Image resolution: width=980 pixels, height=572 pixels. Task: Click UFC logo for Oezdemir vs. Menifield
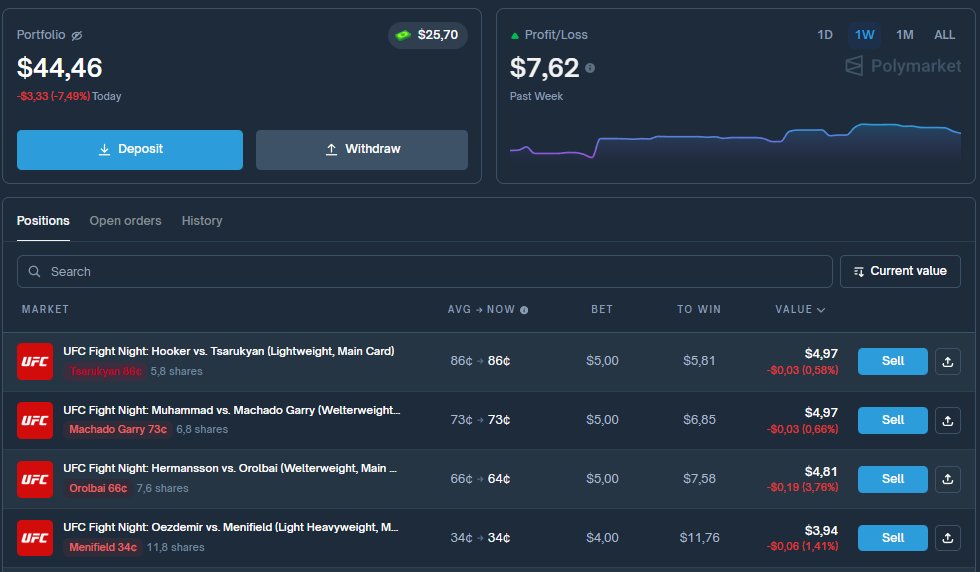[x=35, y=538]
